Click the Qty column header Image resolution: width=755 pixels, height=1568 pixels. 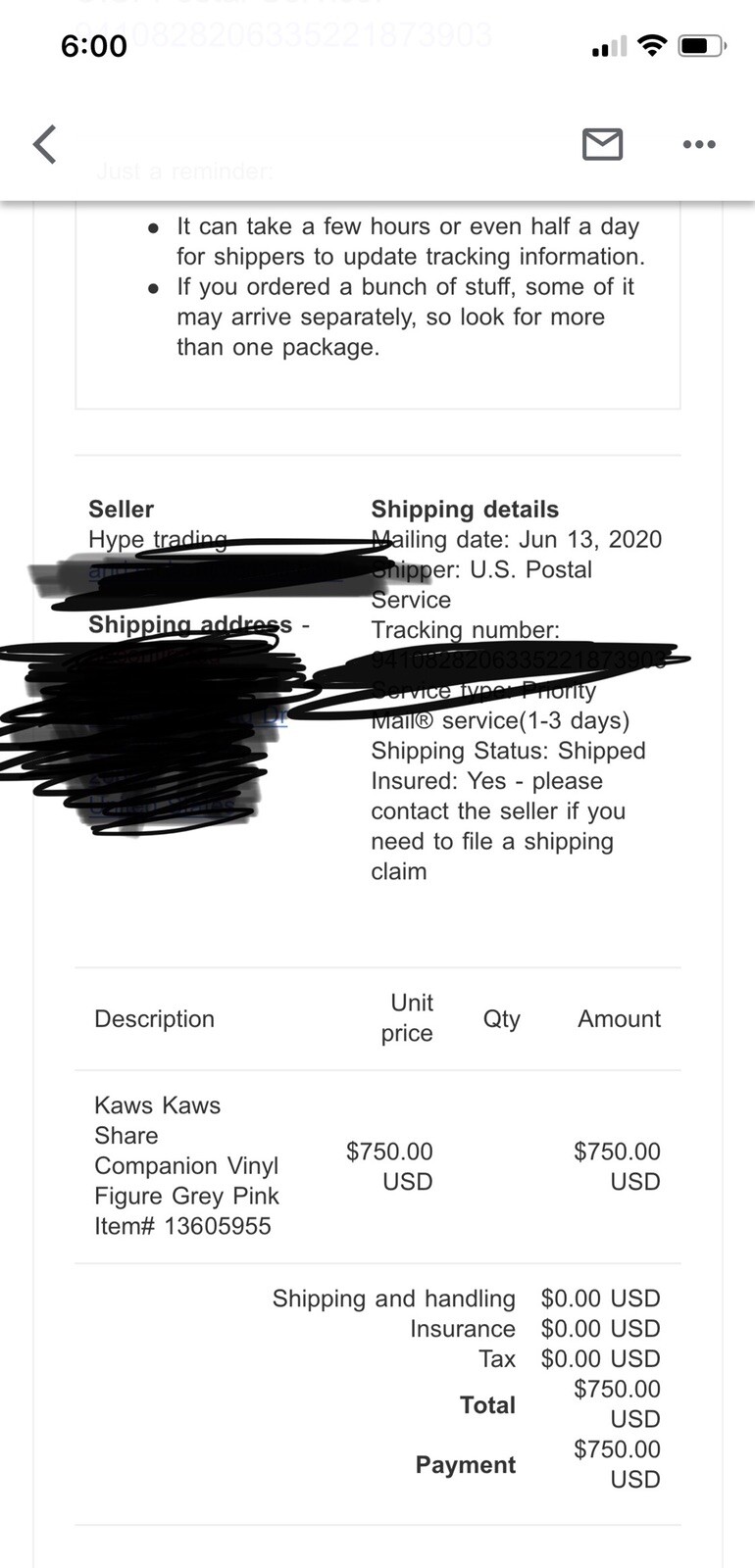click(501, 1018)
